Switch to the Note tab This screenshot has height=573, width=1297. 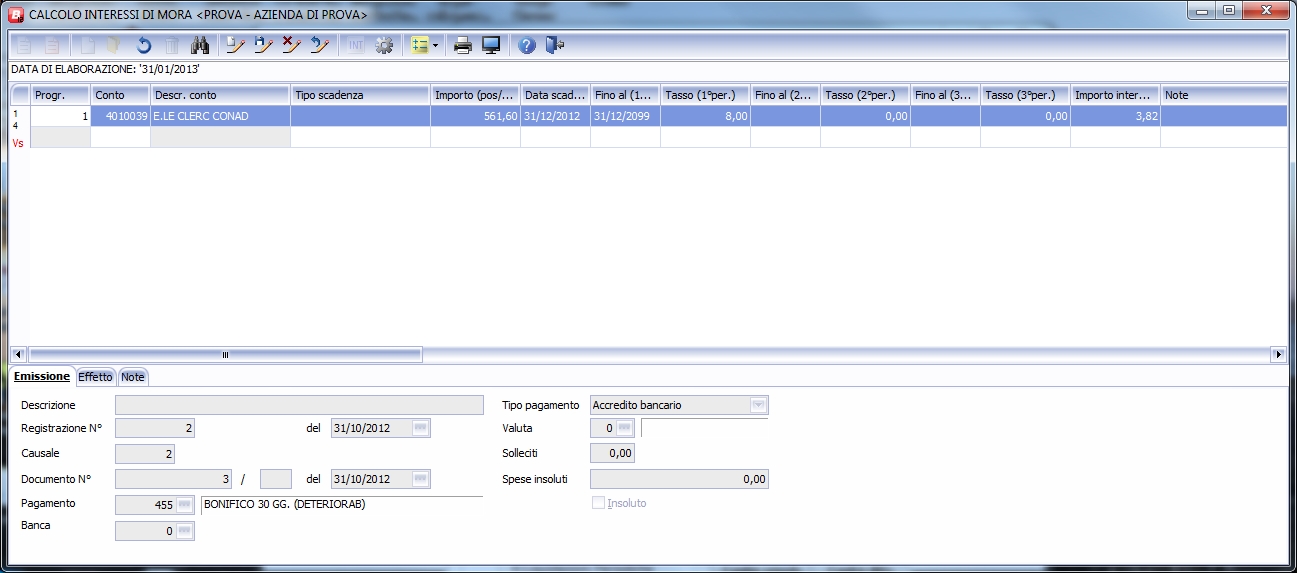click(x=133, y=377)
